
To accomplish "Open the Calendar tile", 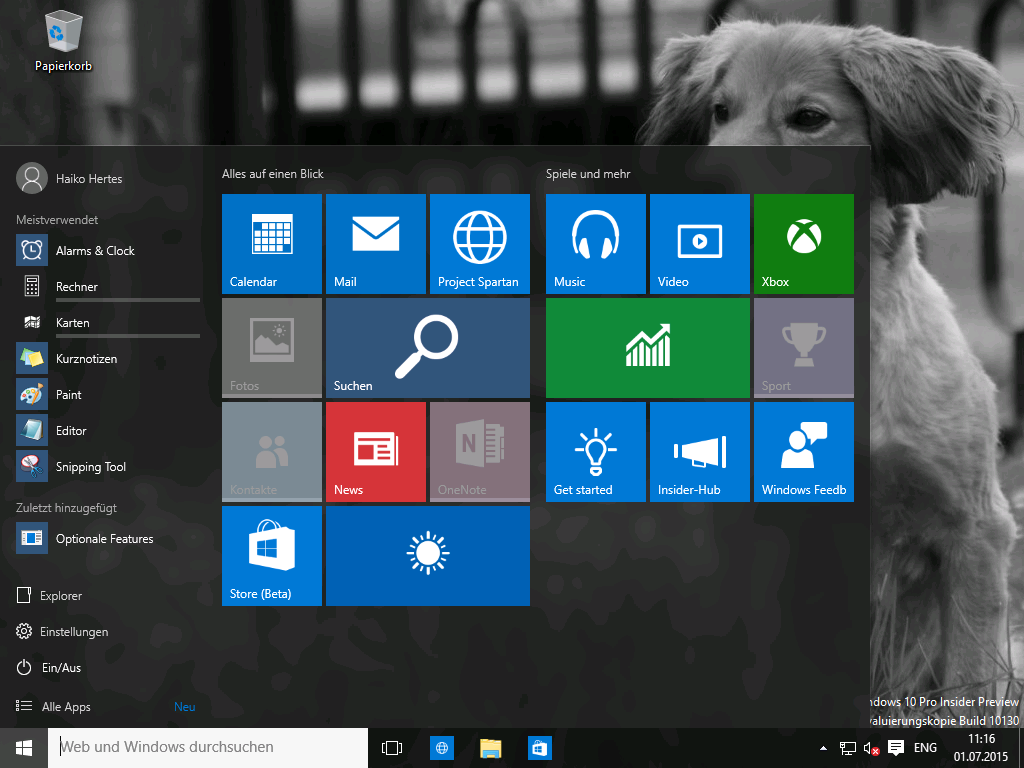I will [272, 244].
